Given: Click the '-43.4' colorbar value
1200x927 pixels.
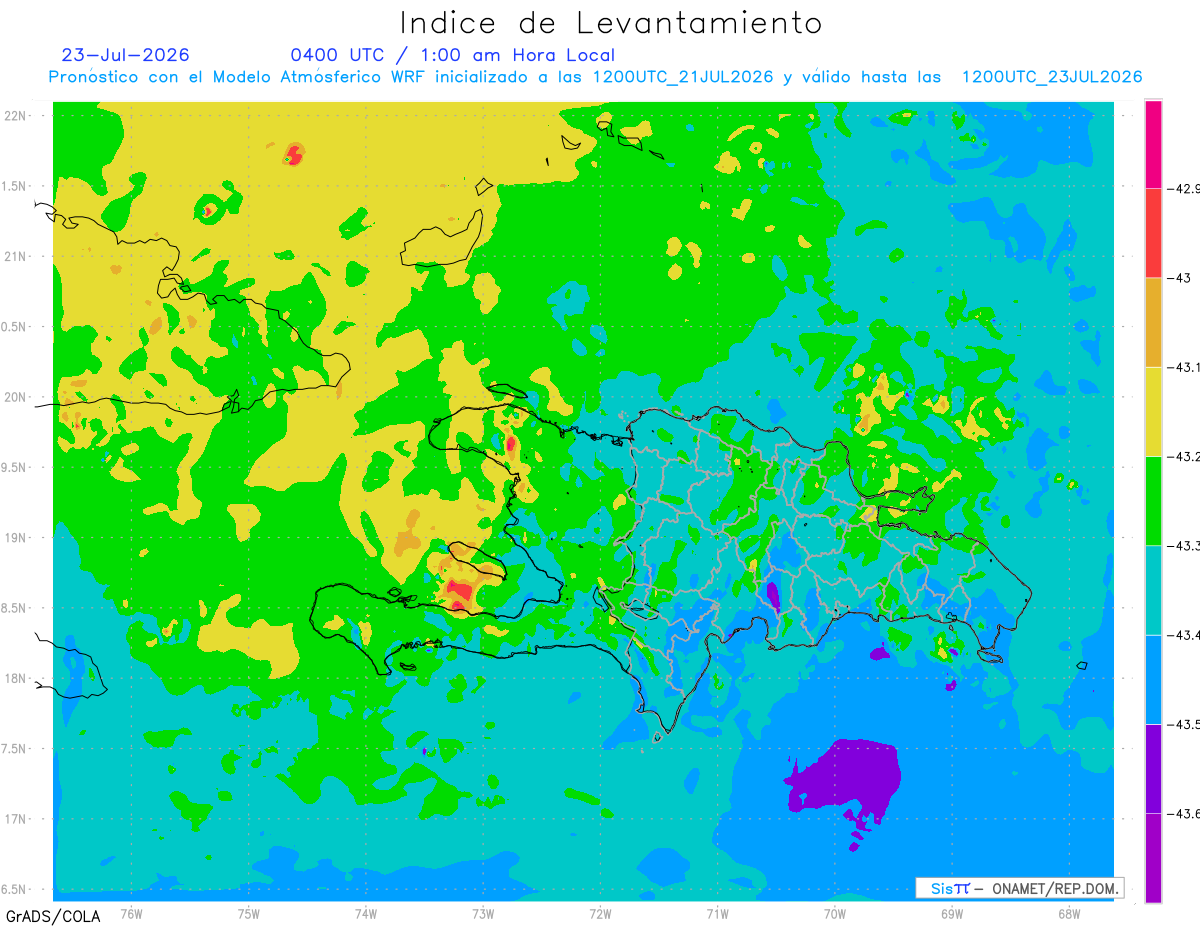Looking at the screenshot, I should (x=1183, y=635).
